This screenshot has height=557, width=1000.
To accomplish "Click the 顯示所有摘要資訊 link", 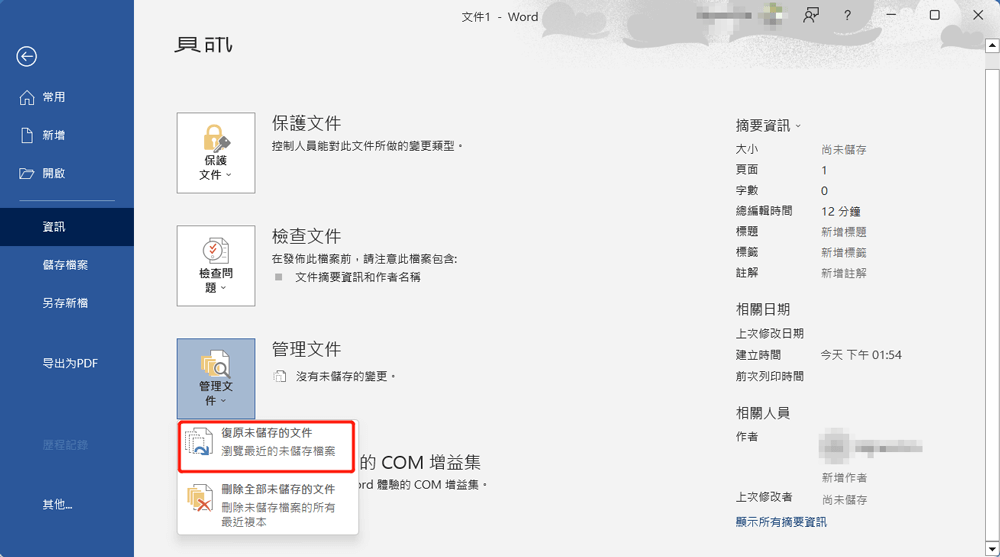I will point(781,522).
